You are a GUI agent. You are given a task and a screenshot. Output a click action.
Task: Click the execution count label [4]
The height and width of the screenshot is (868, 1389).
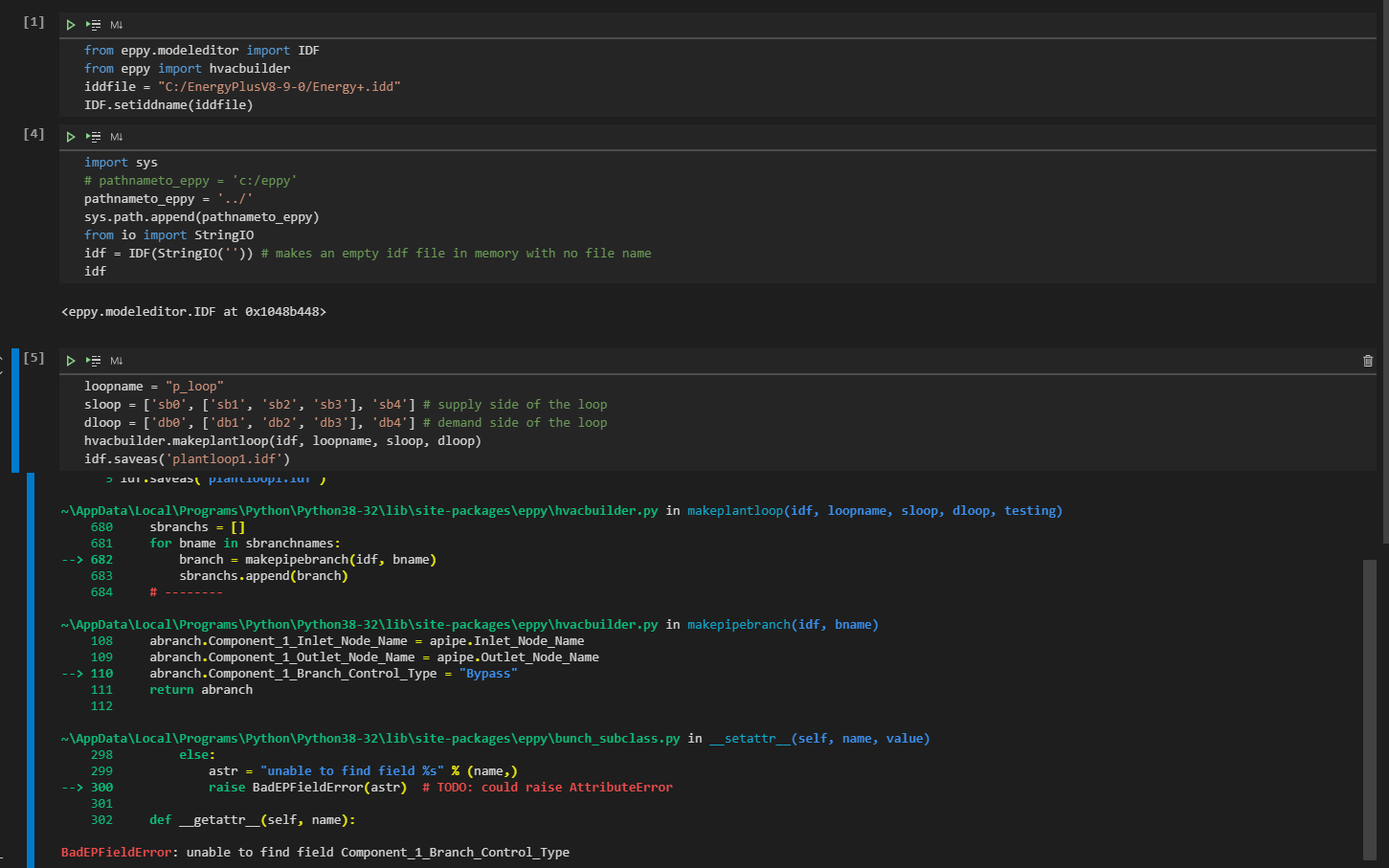pos(33,134)
